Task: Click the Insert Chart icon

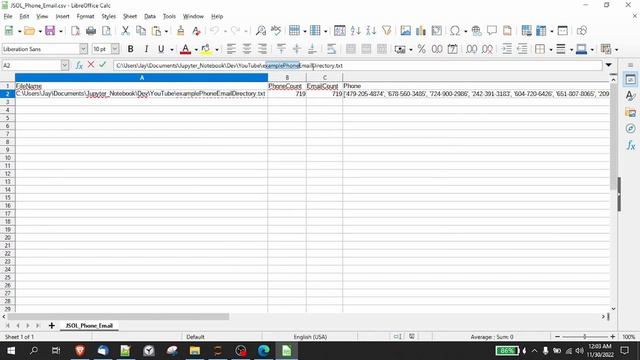Action: click(421, 31)
